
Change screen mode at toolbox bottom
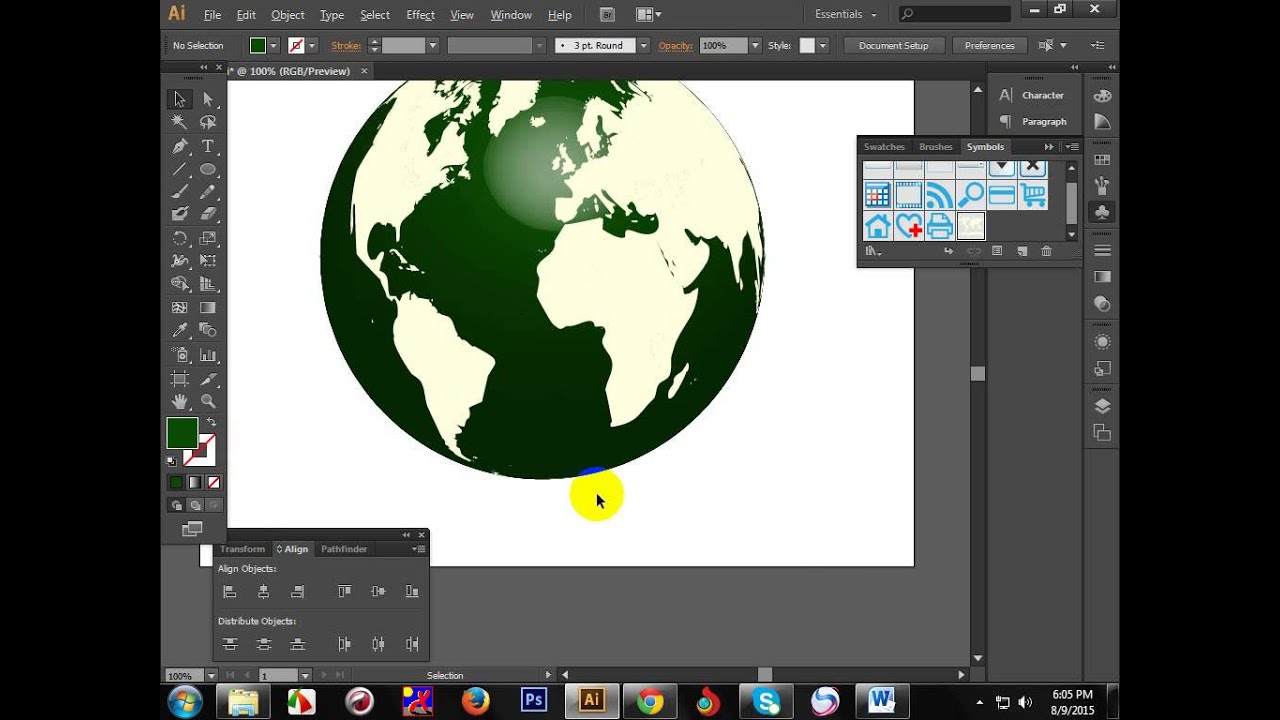[192, 529]
